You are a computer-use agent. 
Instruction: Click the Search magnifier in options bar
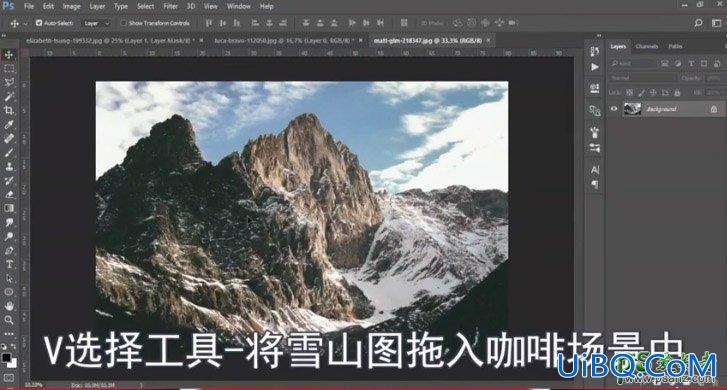pyautogui.click(x=698, y=23)
